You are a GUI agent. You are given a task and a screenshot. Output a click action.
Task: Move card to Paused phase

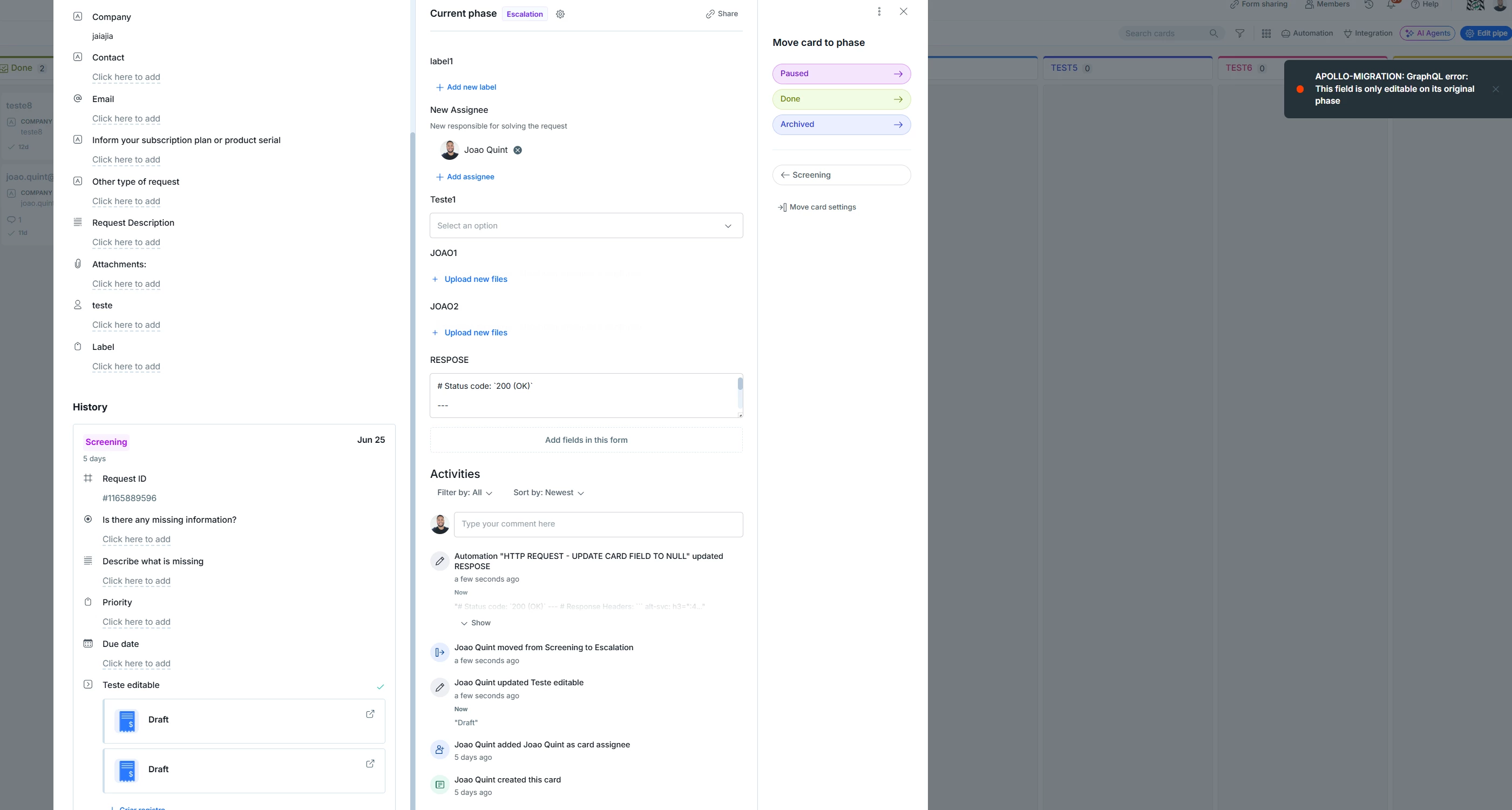tap(841, 74)
